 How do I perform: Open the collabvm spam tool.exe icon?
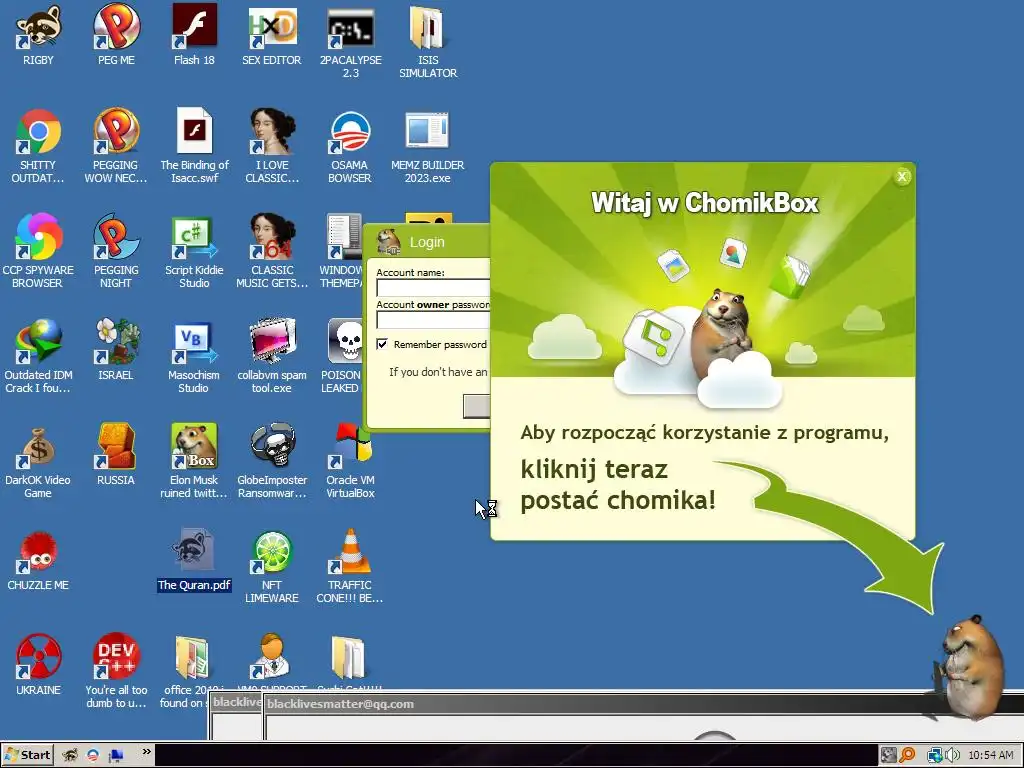coord(272,341)
